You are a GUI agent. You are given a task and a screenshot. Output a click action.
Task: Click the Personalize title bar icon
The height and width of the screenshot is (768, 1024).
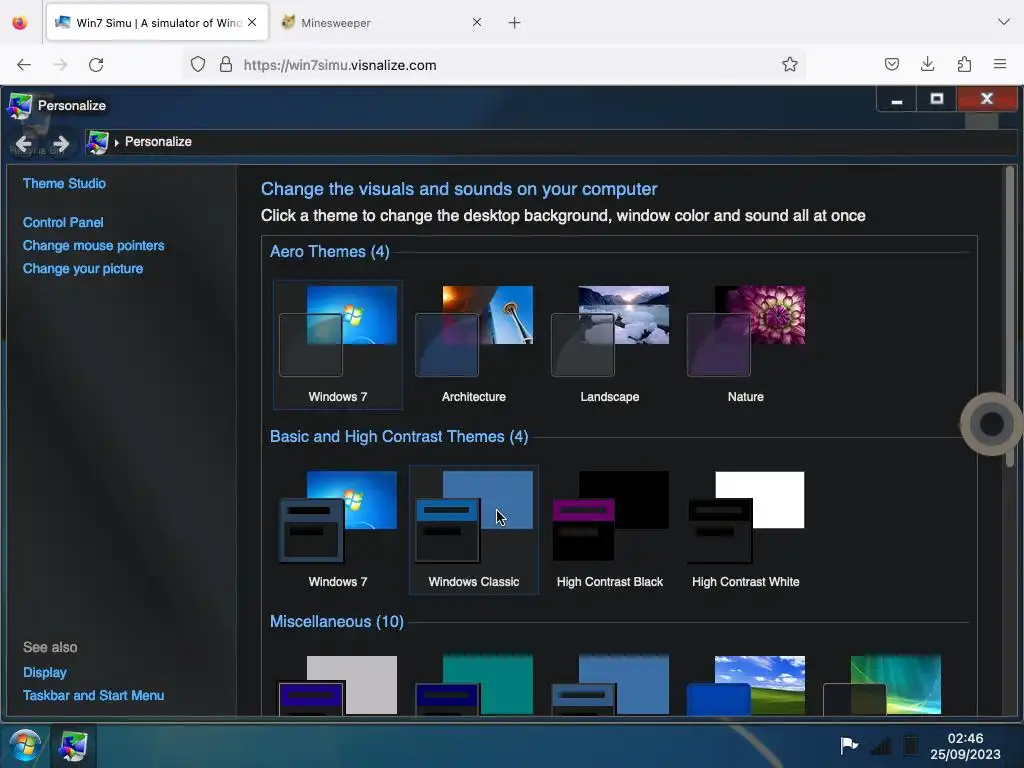(20, 106)
